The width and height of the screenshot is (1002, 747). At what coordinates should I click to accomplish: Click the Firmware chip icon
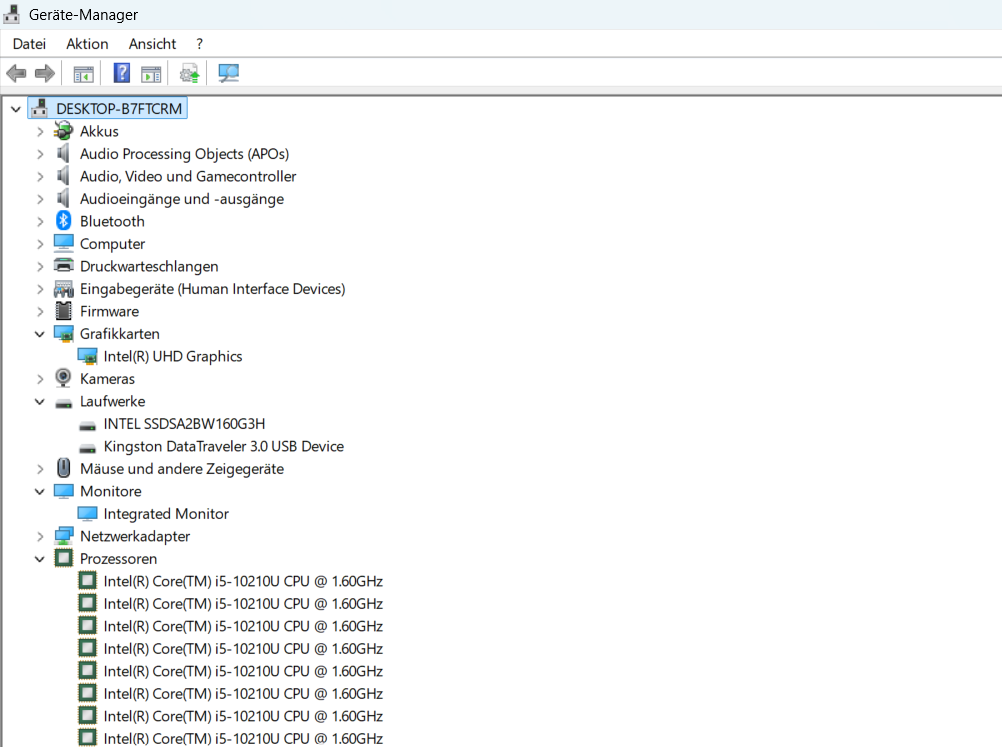(63, 311)
